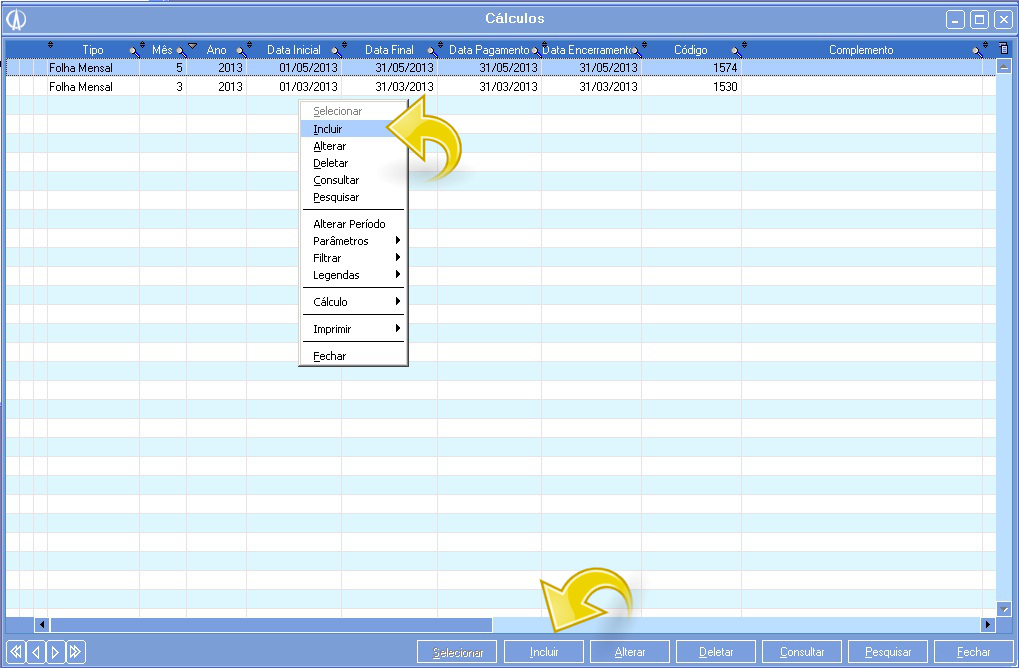Screen dimensions: 1019x668
Task: Go to next record arrow
Action: click(x=55, y=652)
